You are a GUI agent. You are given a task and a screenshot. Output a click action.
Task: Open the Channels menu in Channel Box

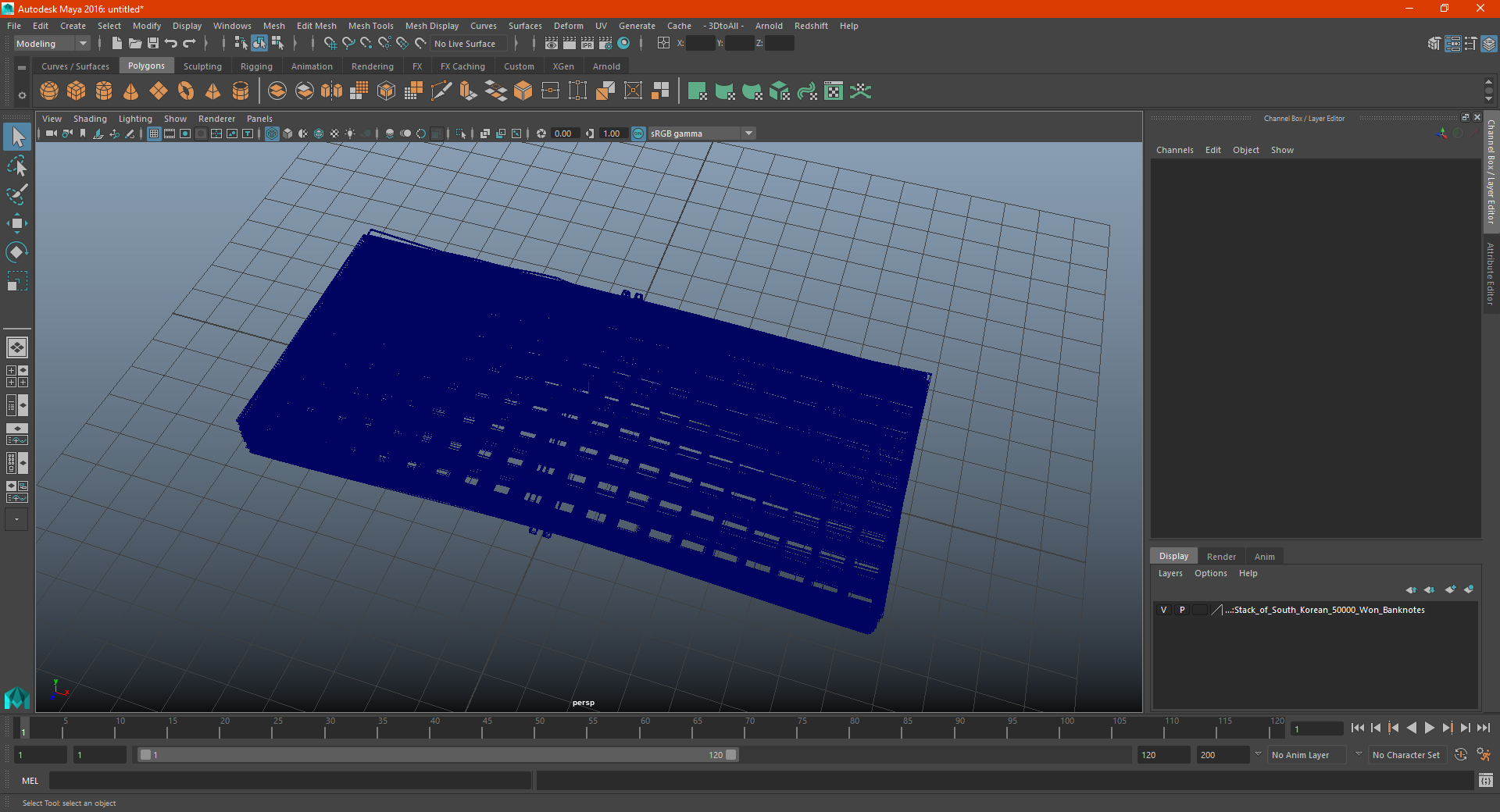[1174, 150]
